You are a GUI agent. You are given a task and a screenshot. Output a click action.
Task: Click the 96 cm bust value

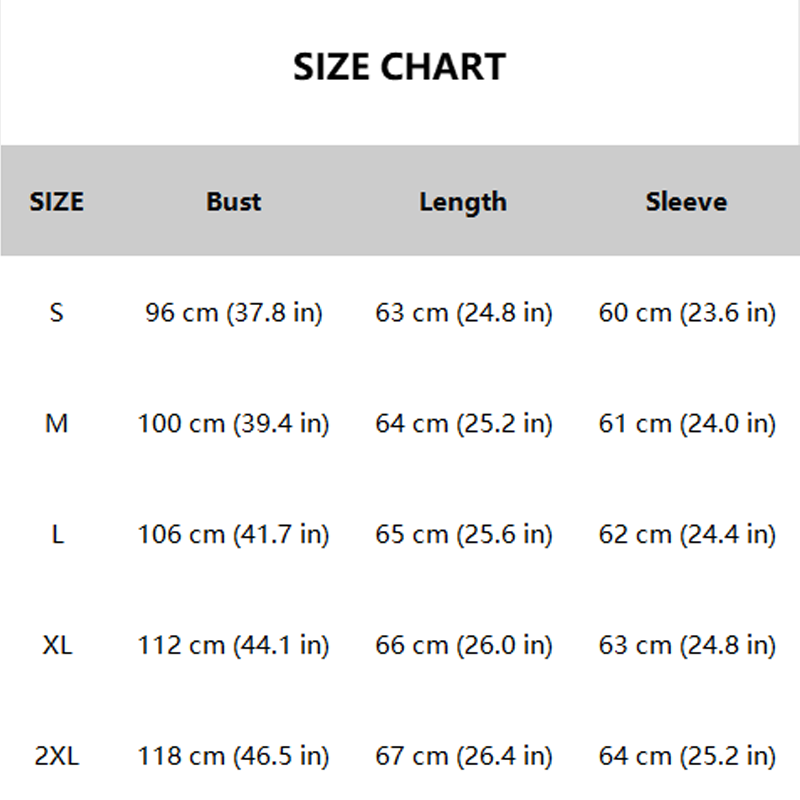233,313
